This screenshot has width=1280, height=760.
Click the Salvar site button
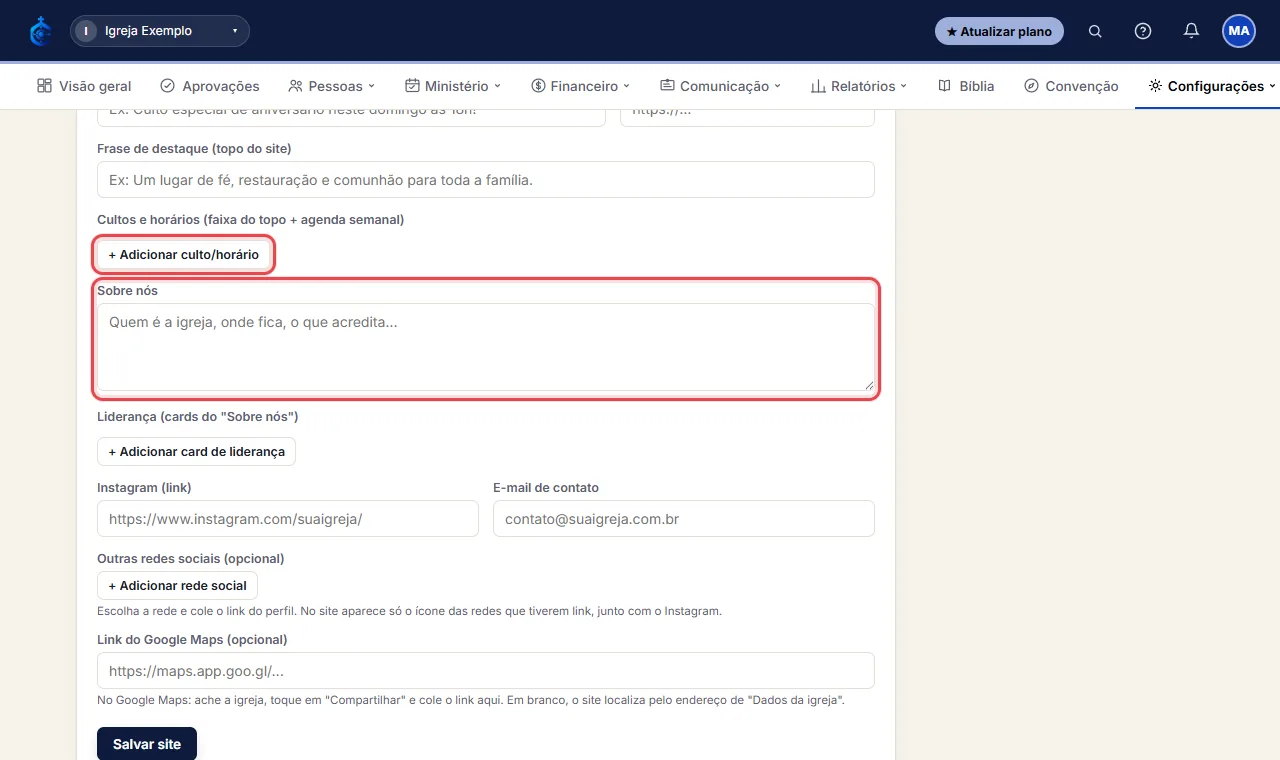point(147,744)
